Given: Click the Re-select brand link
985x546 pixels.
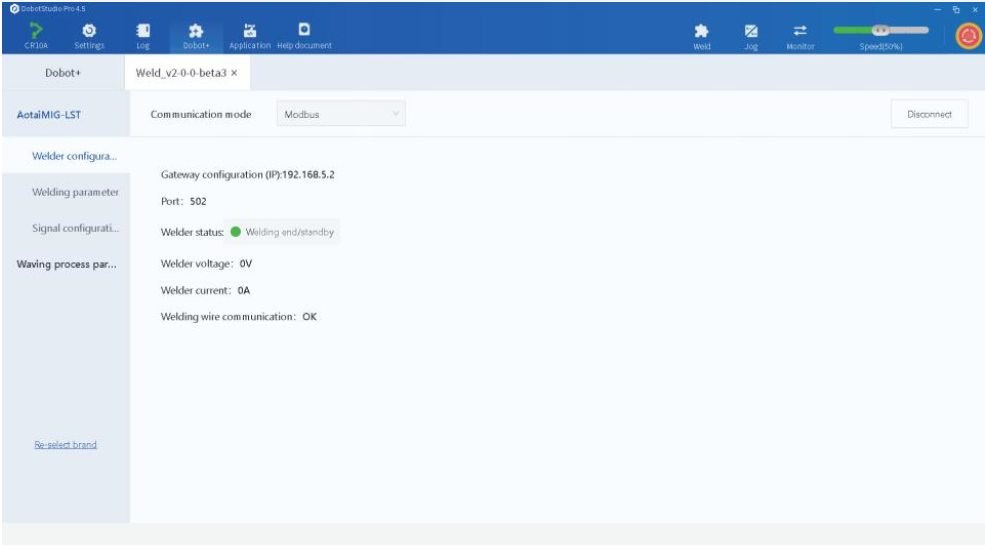Looking at the screenshot, I should (x=65, y=444).
